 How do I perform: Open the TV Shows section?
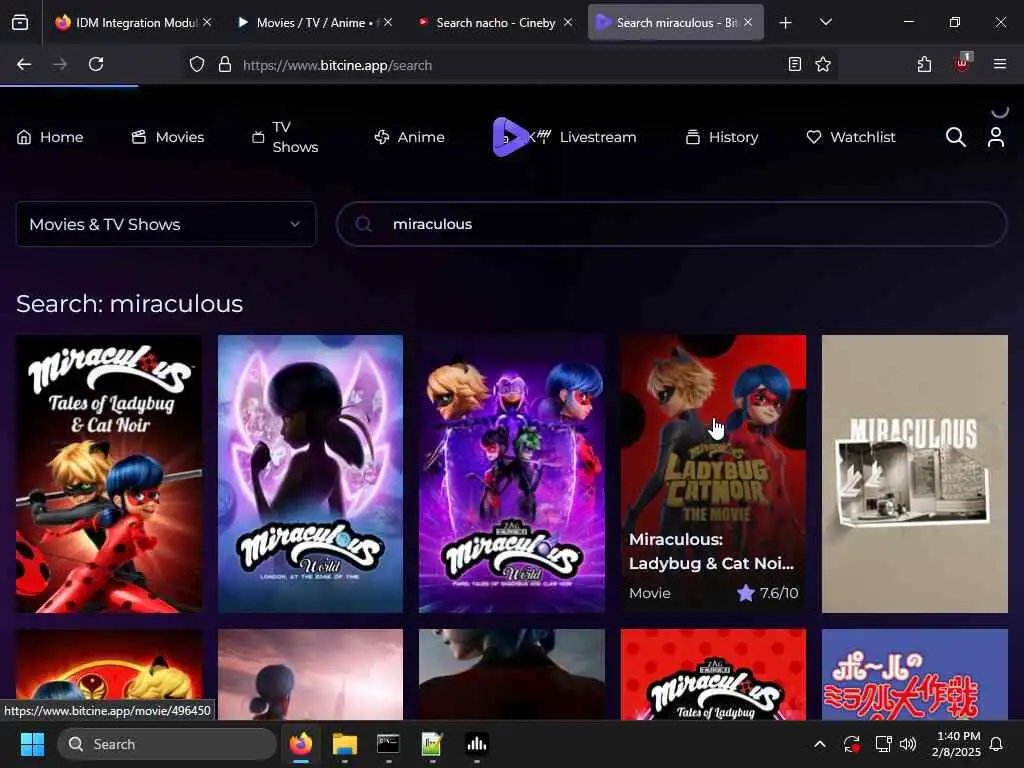(285, 137)
